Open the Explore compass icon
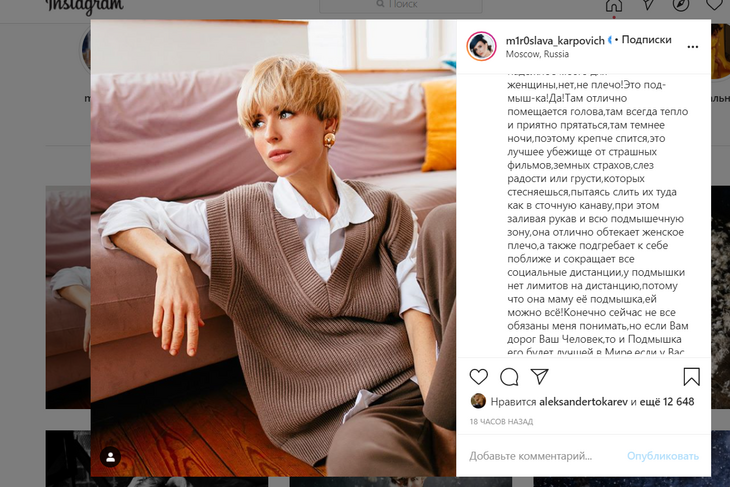The height and width of the screenshot is (487, 730). tap(681, 5)
